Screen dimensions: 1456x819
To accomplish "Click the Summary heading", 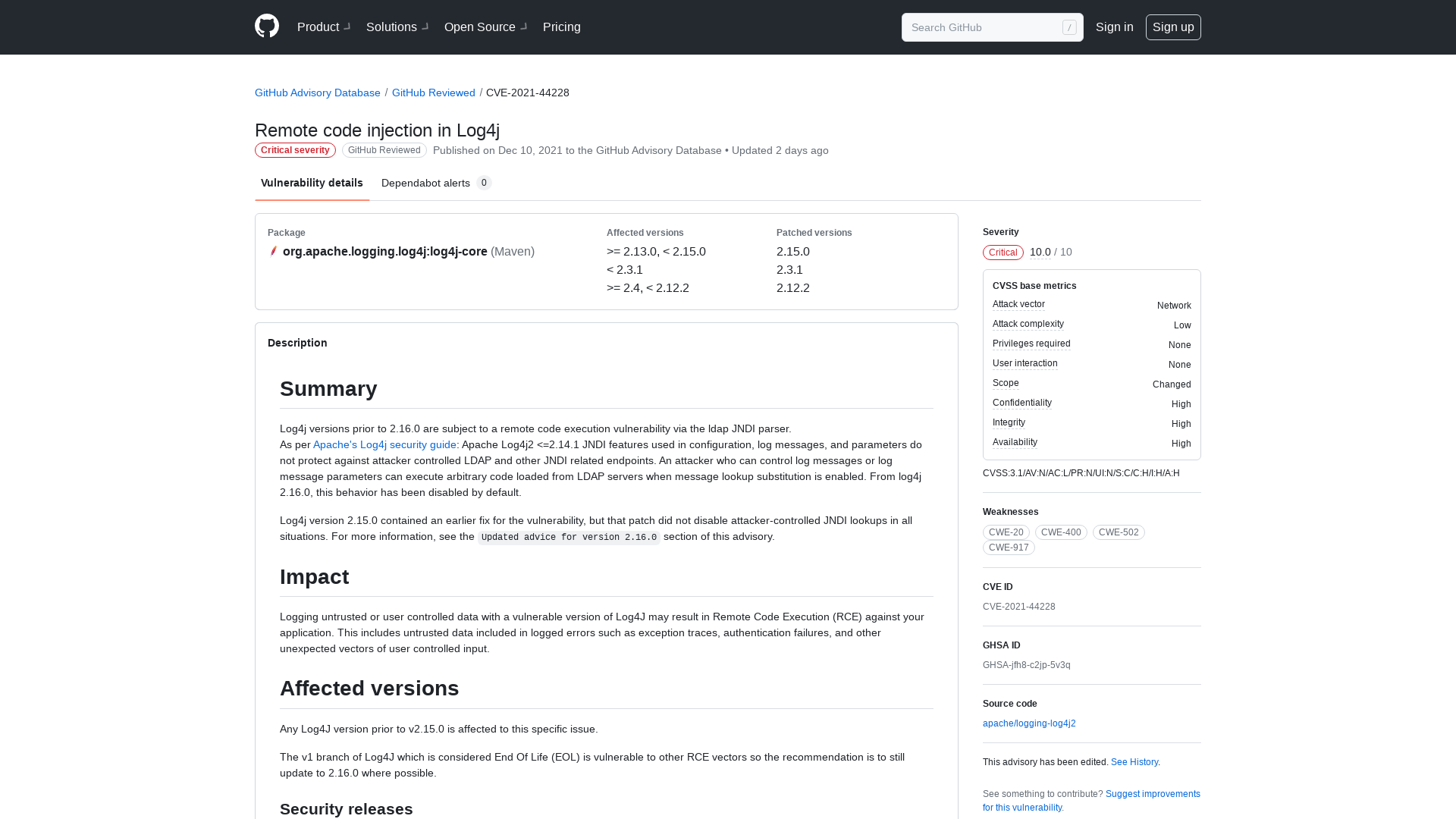I will click(328, 388).
